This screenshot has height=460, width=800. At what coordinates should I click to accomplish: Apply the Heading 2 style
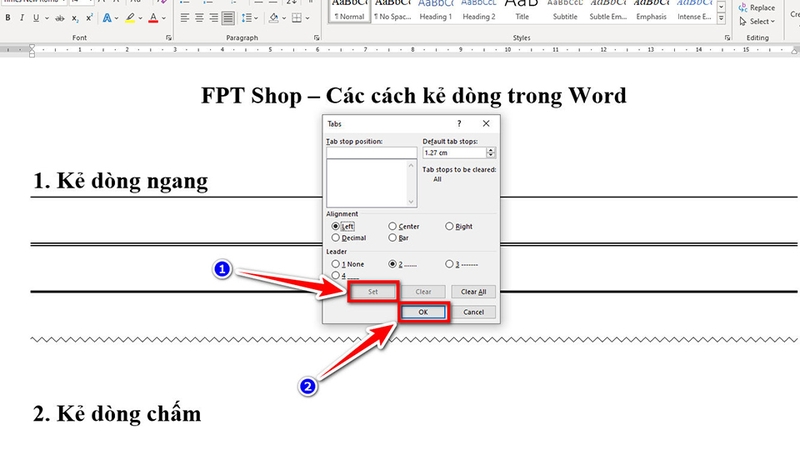coord(479,11)
